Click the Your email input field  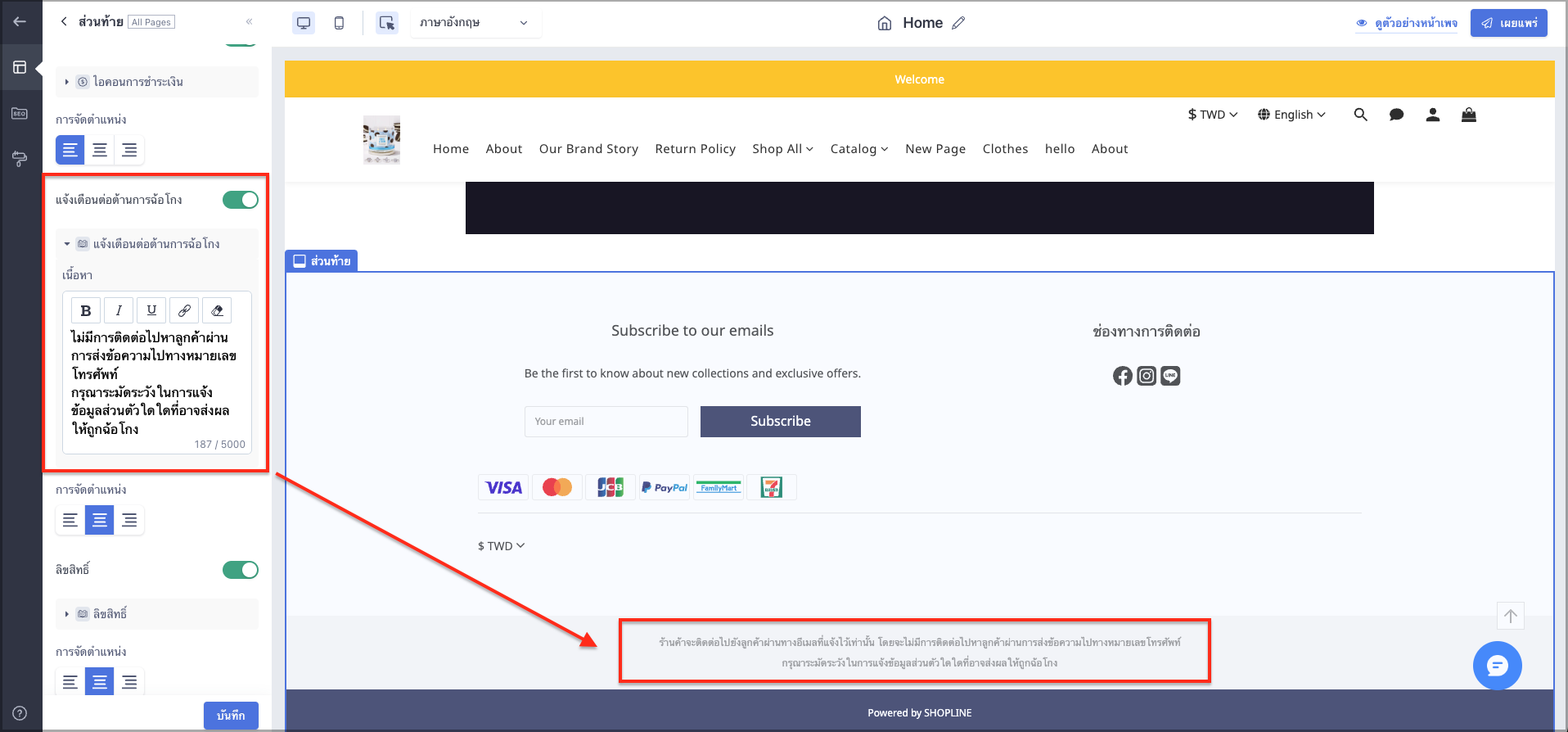click(606, 422)
